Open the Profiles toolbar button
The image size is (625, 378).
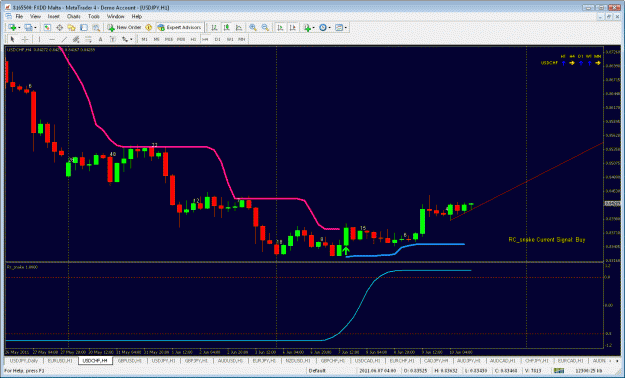(x=28, y=28)
